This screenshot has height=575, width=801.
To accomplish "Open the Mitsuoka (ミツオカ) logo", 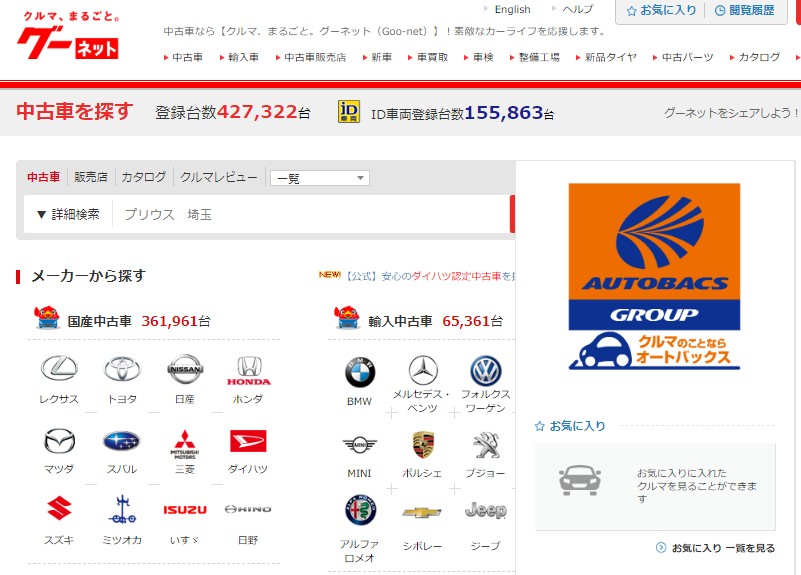I will click(122, 509).
